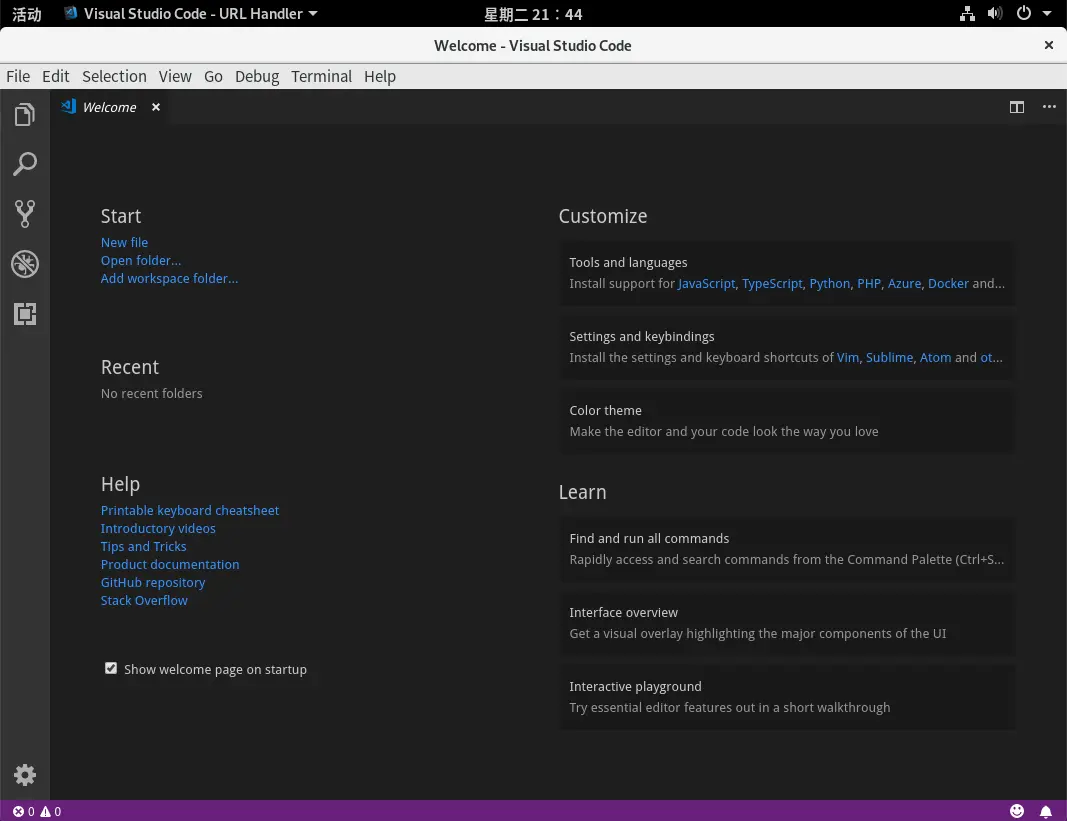
Task: Select the Welcome tab
Action: pos(109,107)
